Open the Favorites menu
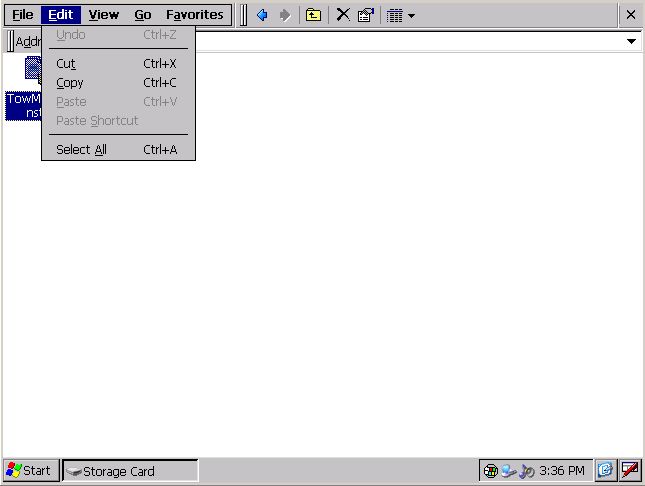 pos(195,15)
